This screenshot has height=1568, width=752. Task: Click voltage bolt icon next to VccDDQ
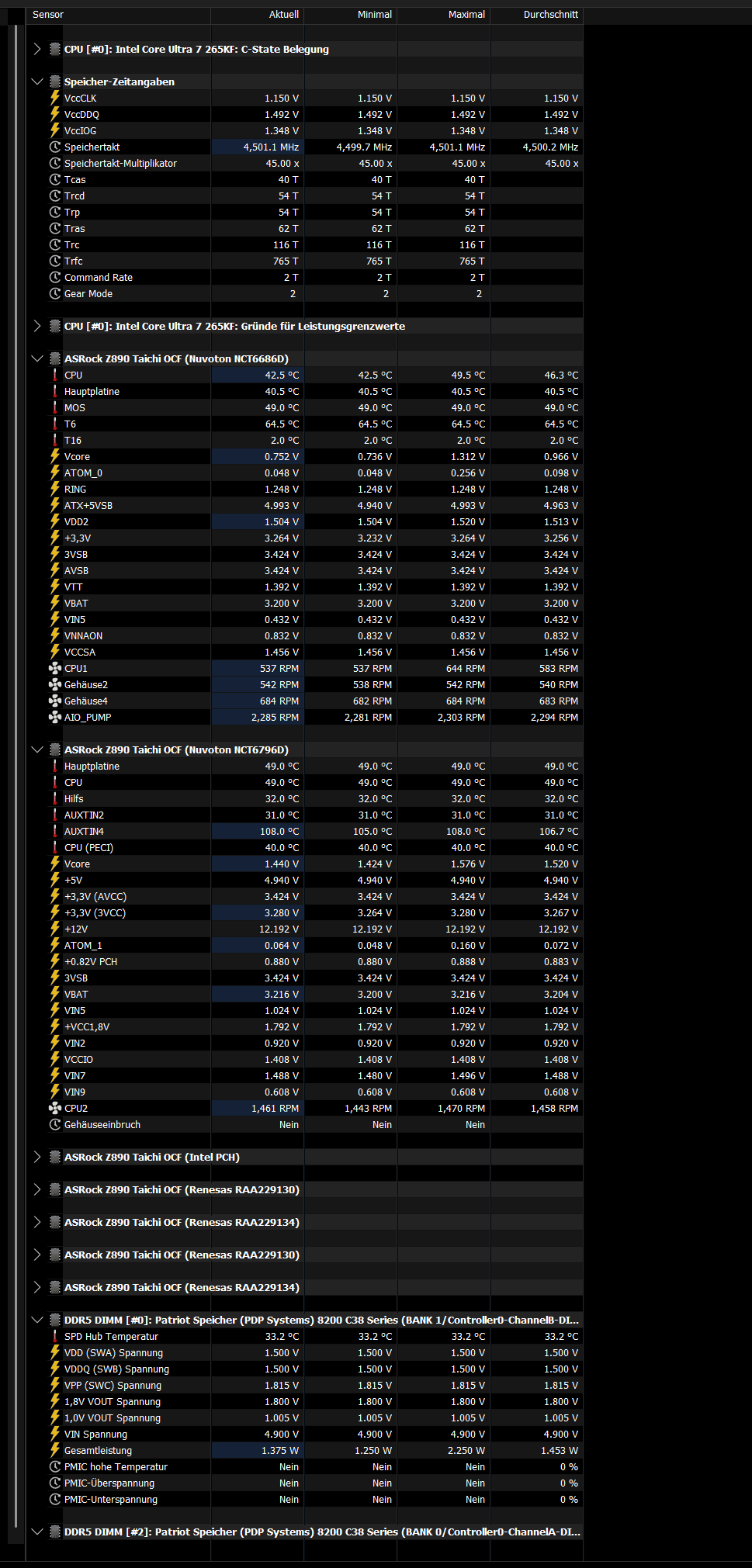pyautogui.click(x=55, y=114)
